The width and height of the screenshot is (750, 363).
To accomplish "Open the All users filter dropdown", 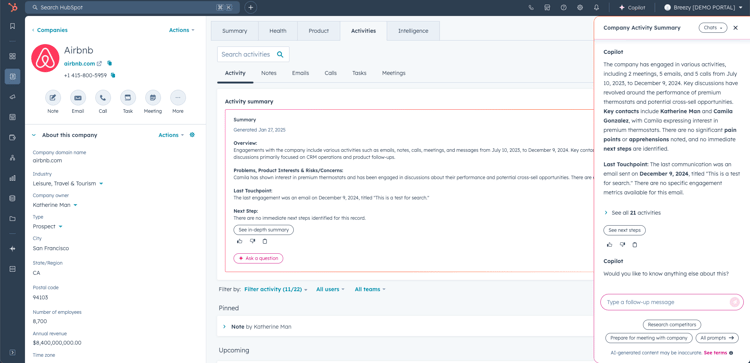I will [x=330, y=289].
